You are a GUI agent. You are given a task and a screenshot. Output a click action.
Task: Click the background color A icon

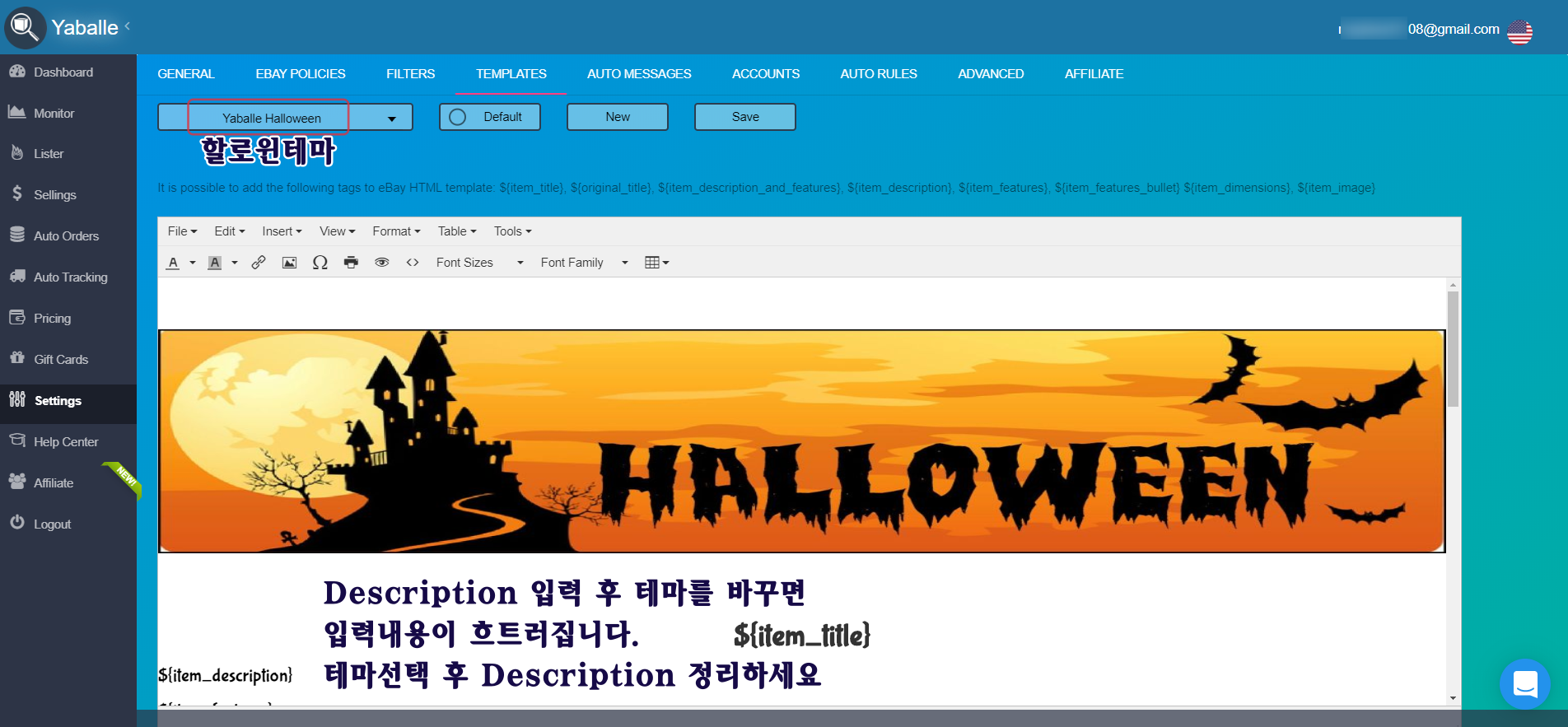pyautogui.click(x=215, y=263)
